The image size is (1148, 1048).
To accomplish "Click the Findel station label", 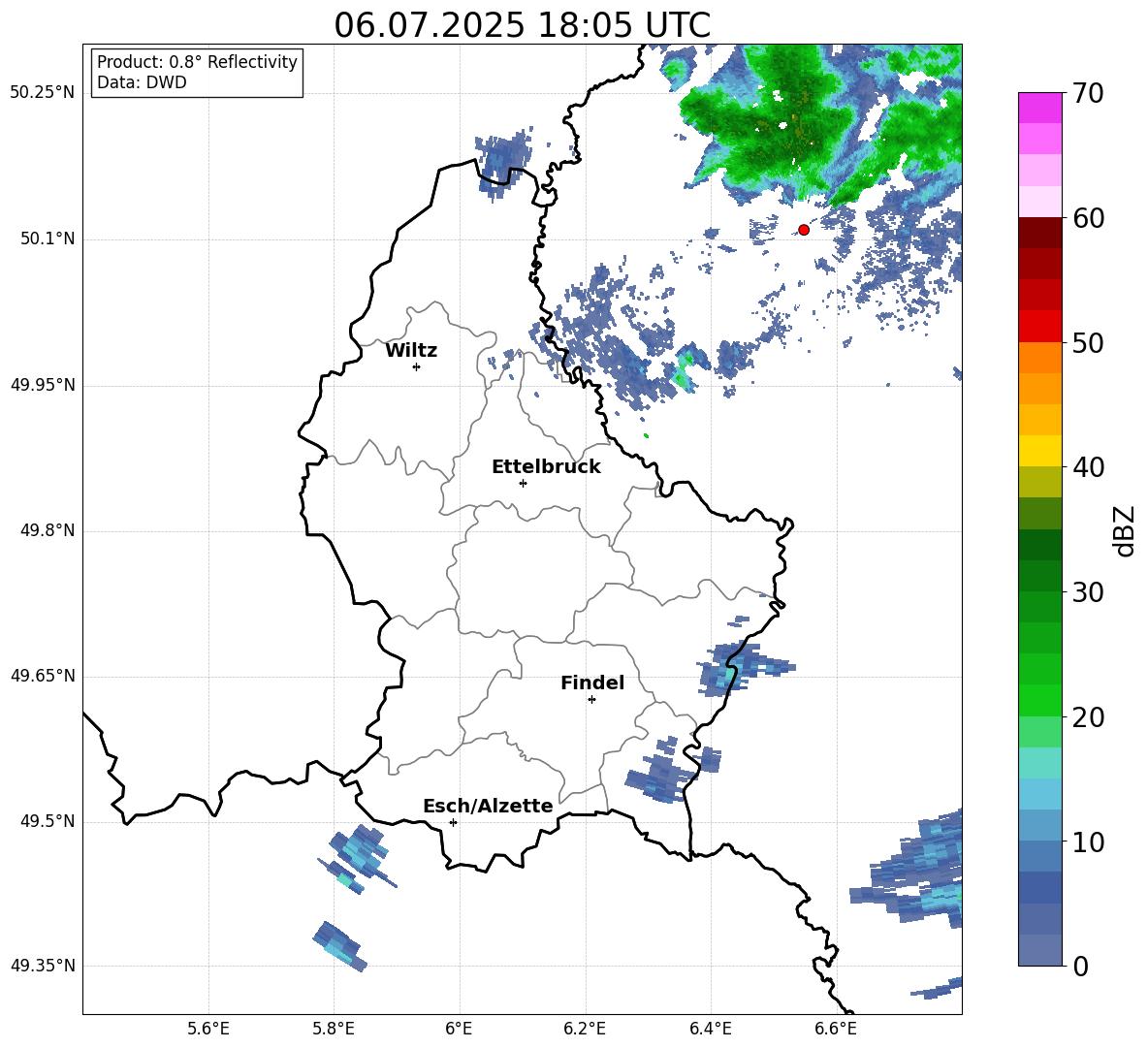I will coord(592,683).
